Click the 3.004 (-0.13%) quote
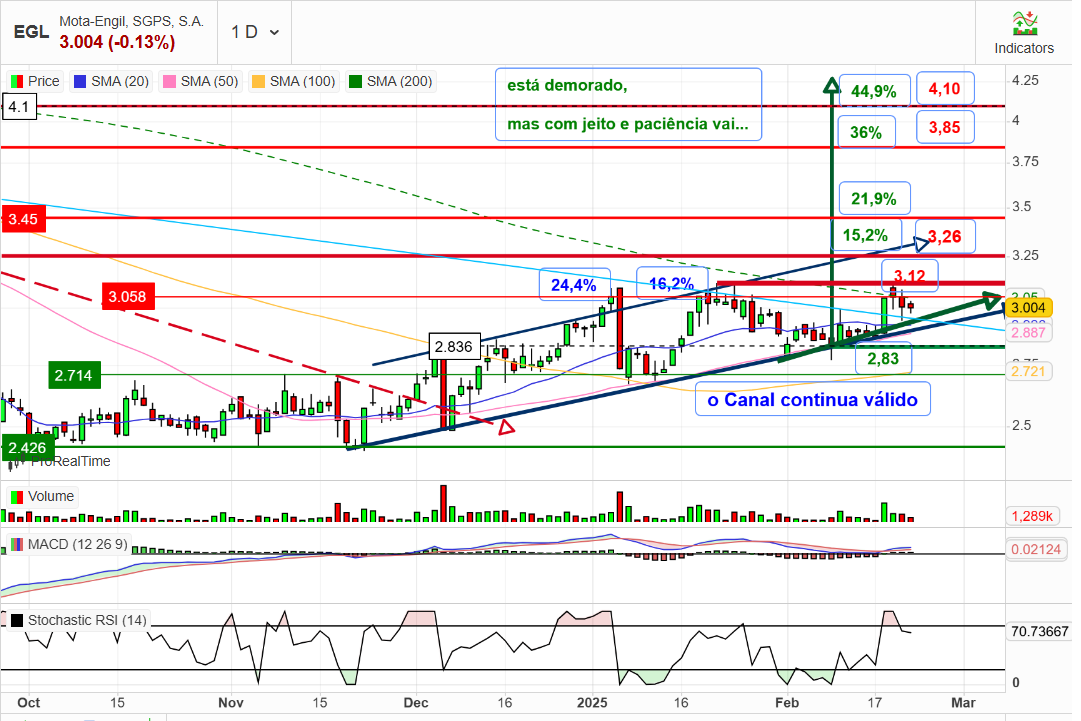The height and width of the screenshot is (721, 1081). pyautogui.click(x=117, y=42)
